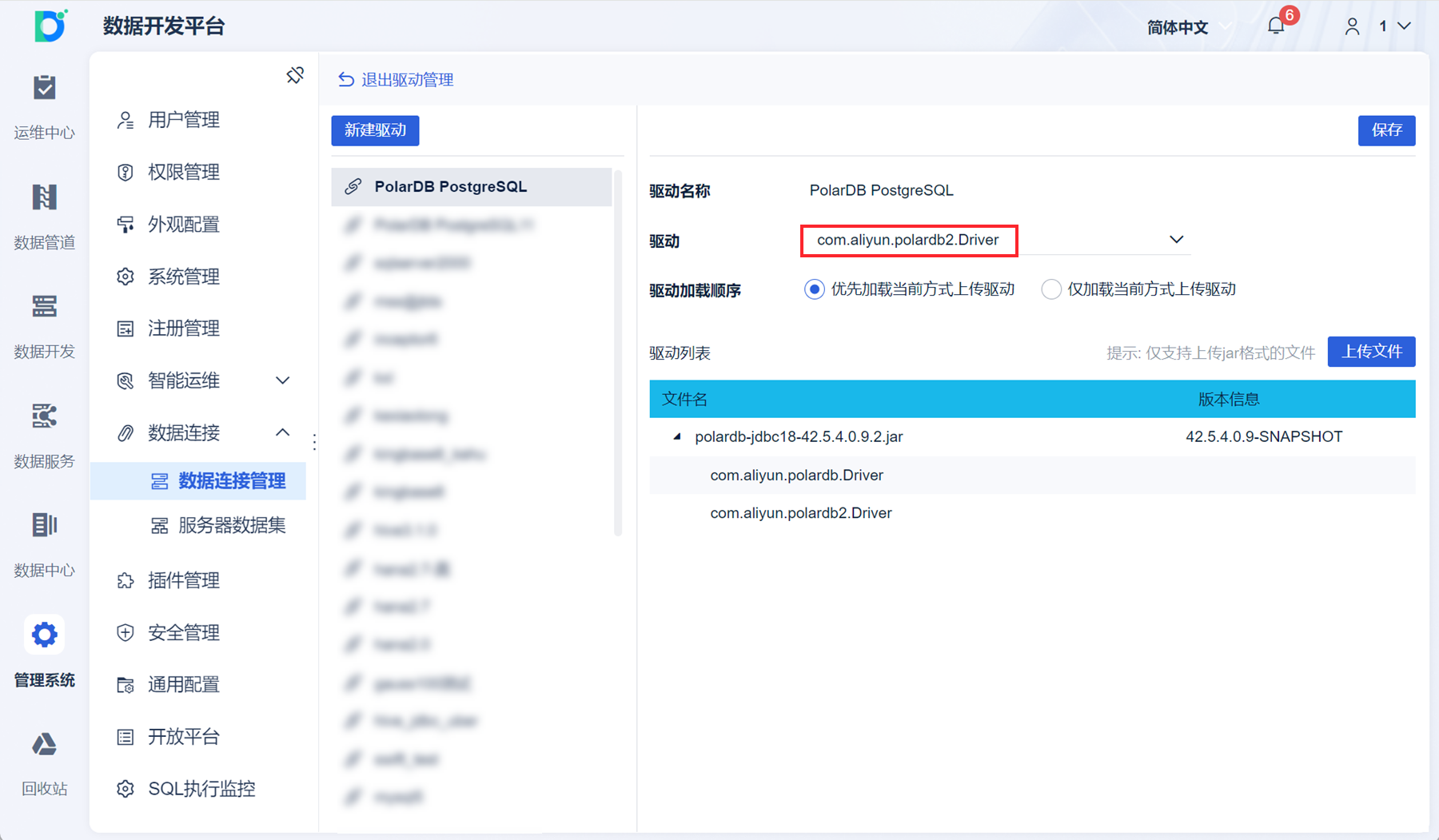The height and width of the screenshot is (840, 1439).
Task: Expand the user account chevron
Action: 1404,26
